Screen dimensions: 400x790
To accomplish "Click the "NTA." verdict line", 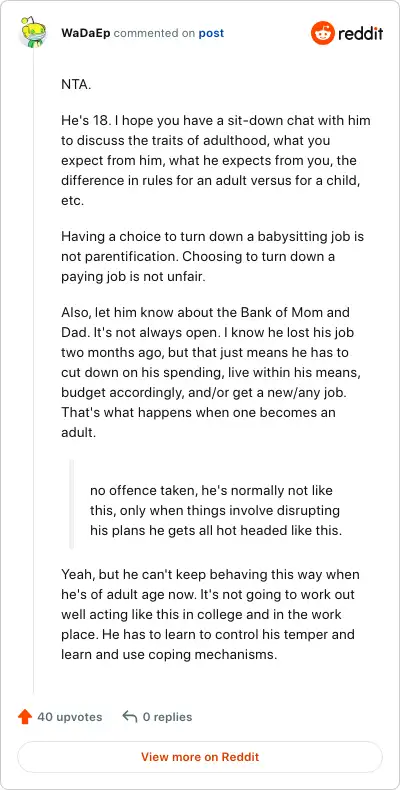I will (76, 84).
